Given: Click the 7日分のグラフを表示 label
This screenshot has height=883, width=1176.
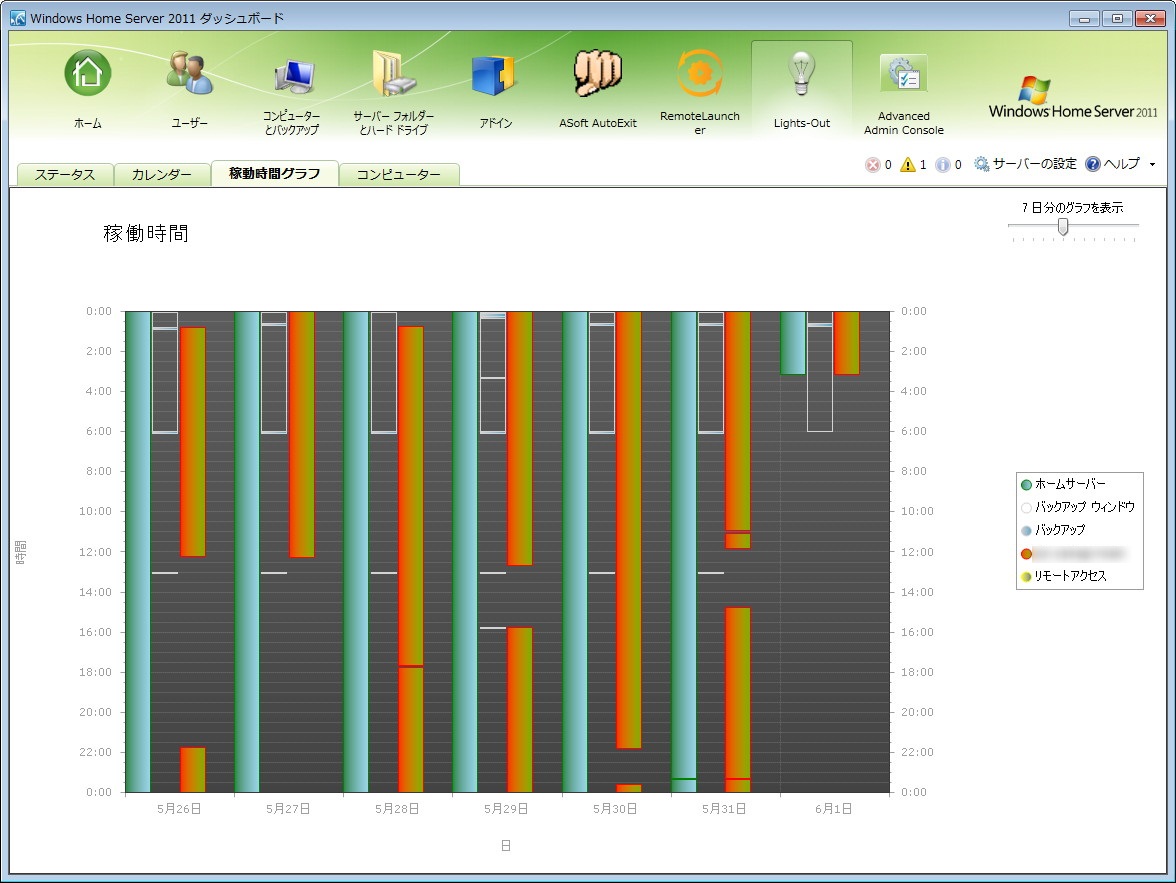Looking at the screenshot, I should tap(1072, 207).
